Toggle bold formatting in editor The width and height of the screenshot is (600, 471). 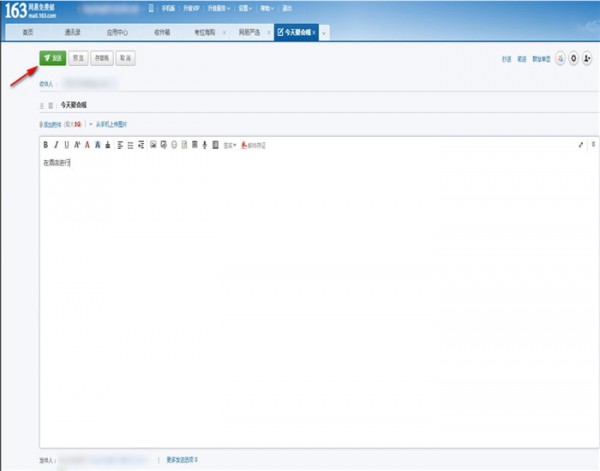[46, 145]
